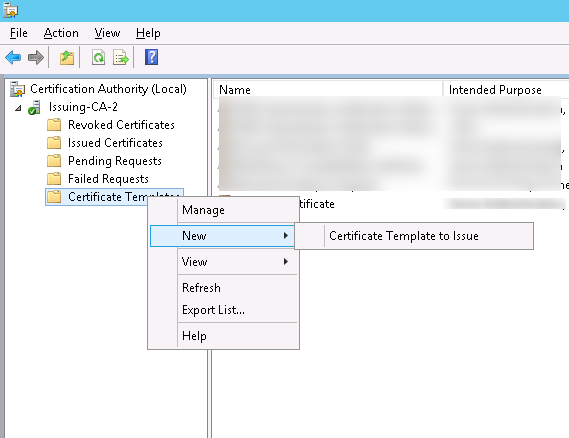Select Revoked Certificates tree label
Image resolution: width=569 pixels, height=438 pixels.
pyautogui.click(x=121, y=125)
